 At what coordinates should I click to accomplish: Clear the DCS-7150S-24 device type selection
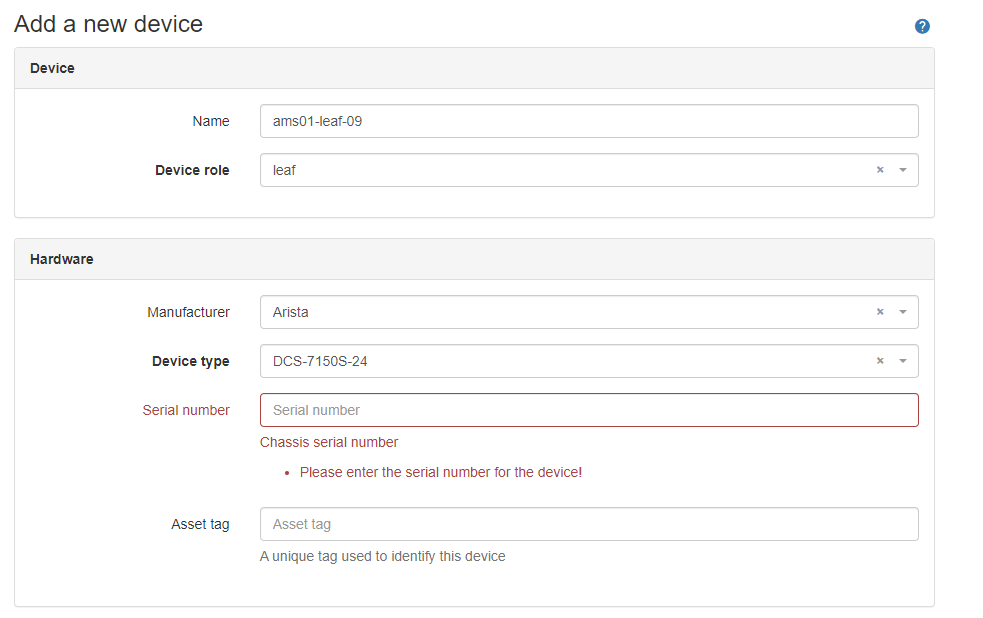click(x=880, y=361)
